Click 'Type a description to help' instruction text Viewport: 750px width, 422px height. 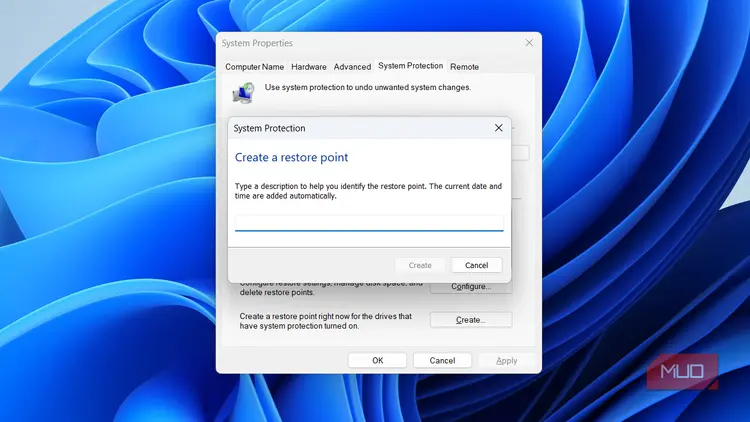368,191
